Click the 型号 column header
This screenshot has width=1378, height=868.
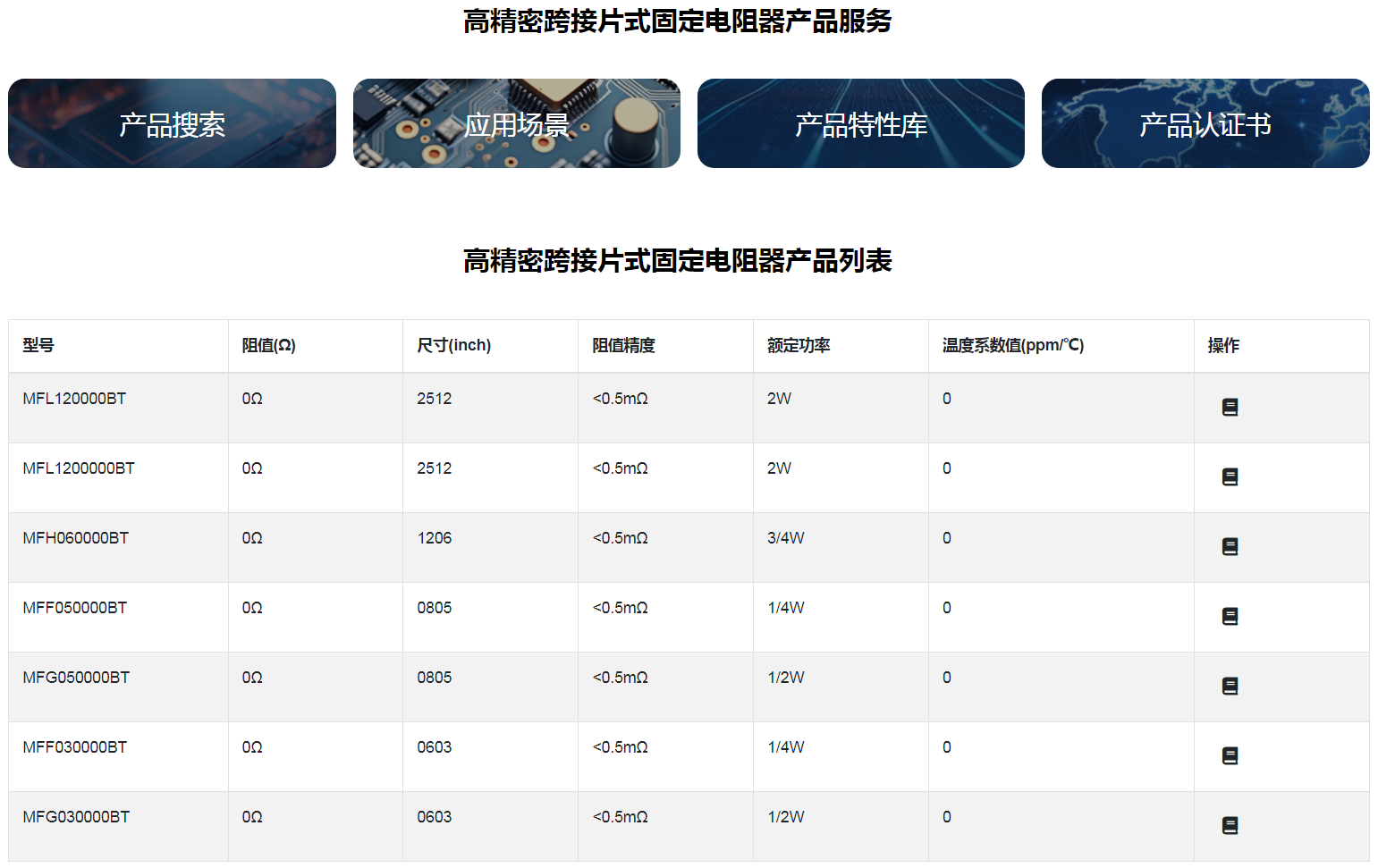click(x=39, y=345)
